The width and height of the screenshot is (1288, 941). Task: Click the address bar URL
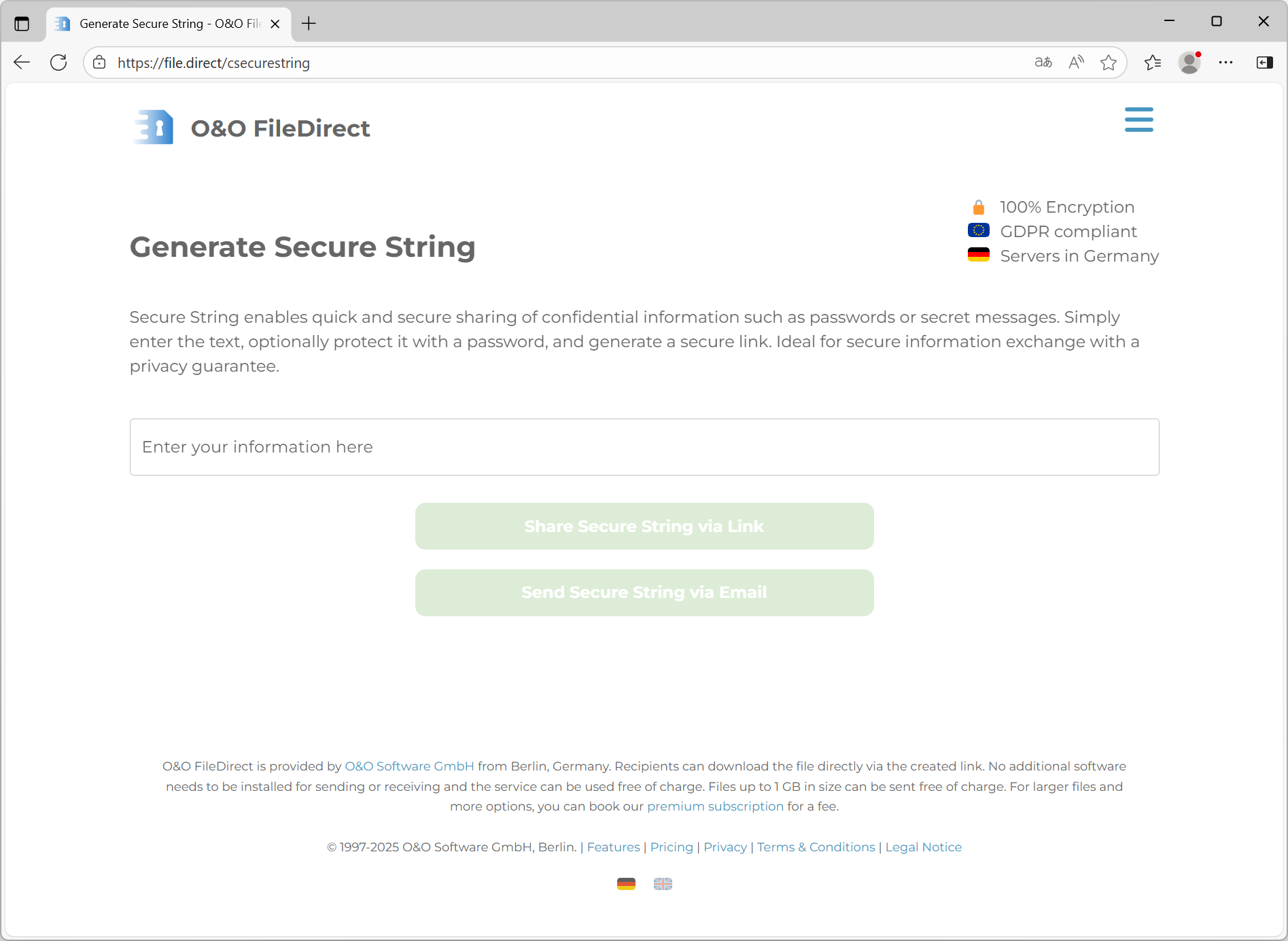coord(213,63)
